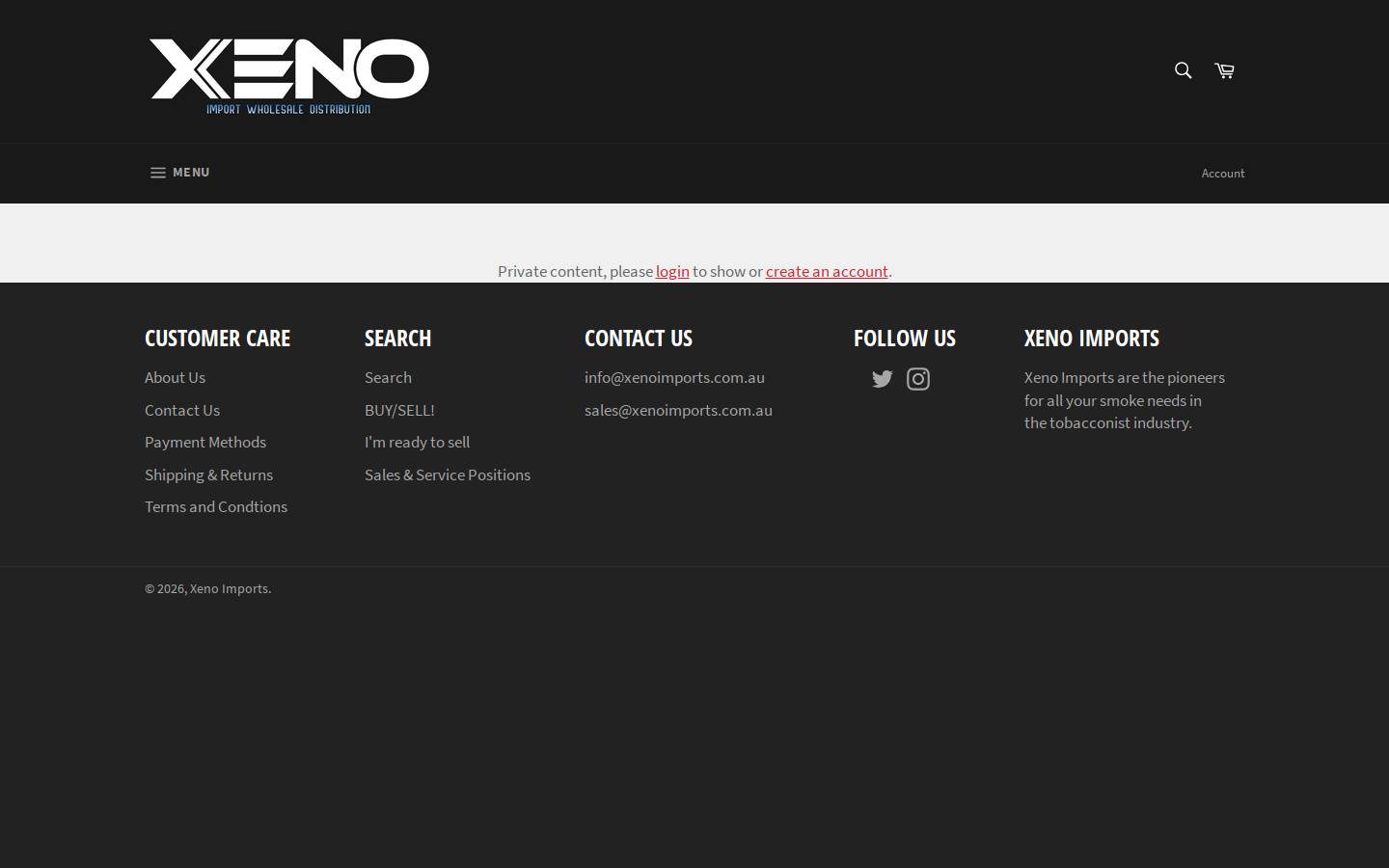The image size is (1389, 868).
Task: Open Payment Methods link
Action: point(205,442)
